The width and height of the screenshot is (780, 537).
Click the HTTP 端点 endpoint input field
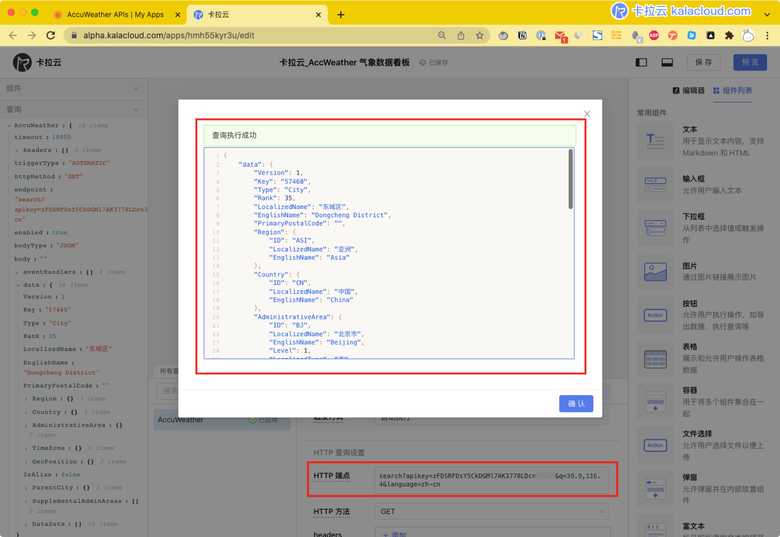tap(492, 480)
